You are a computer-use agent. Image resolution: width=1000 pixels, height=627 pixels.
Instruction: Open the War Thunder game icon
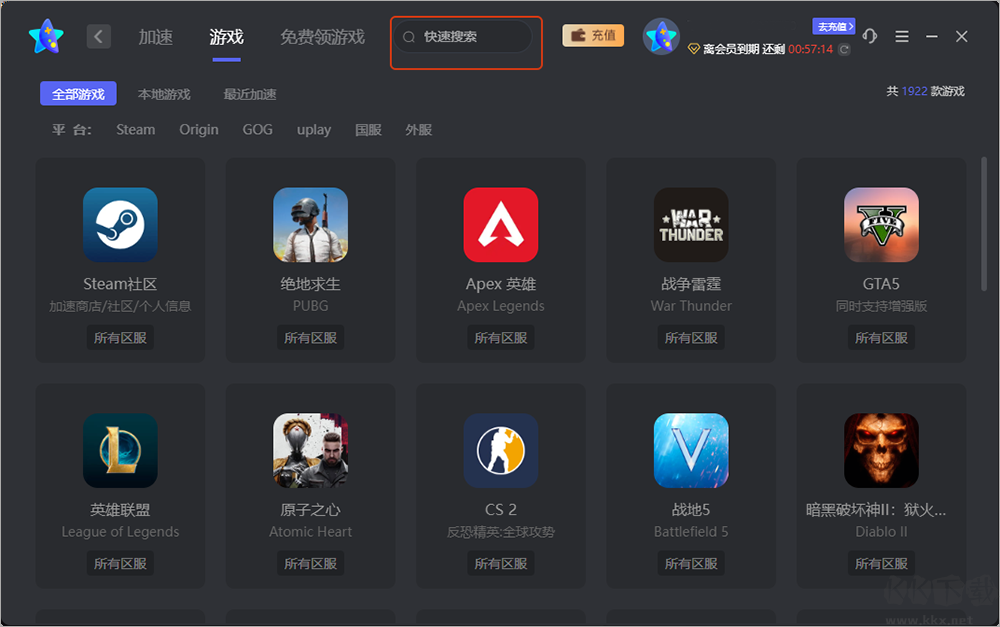[x=691, y=225]
